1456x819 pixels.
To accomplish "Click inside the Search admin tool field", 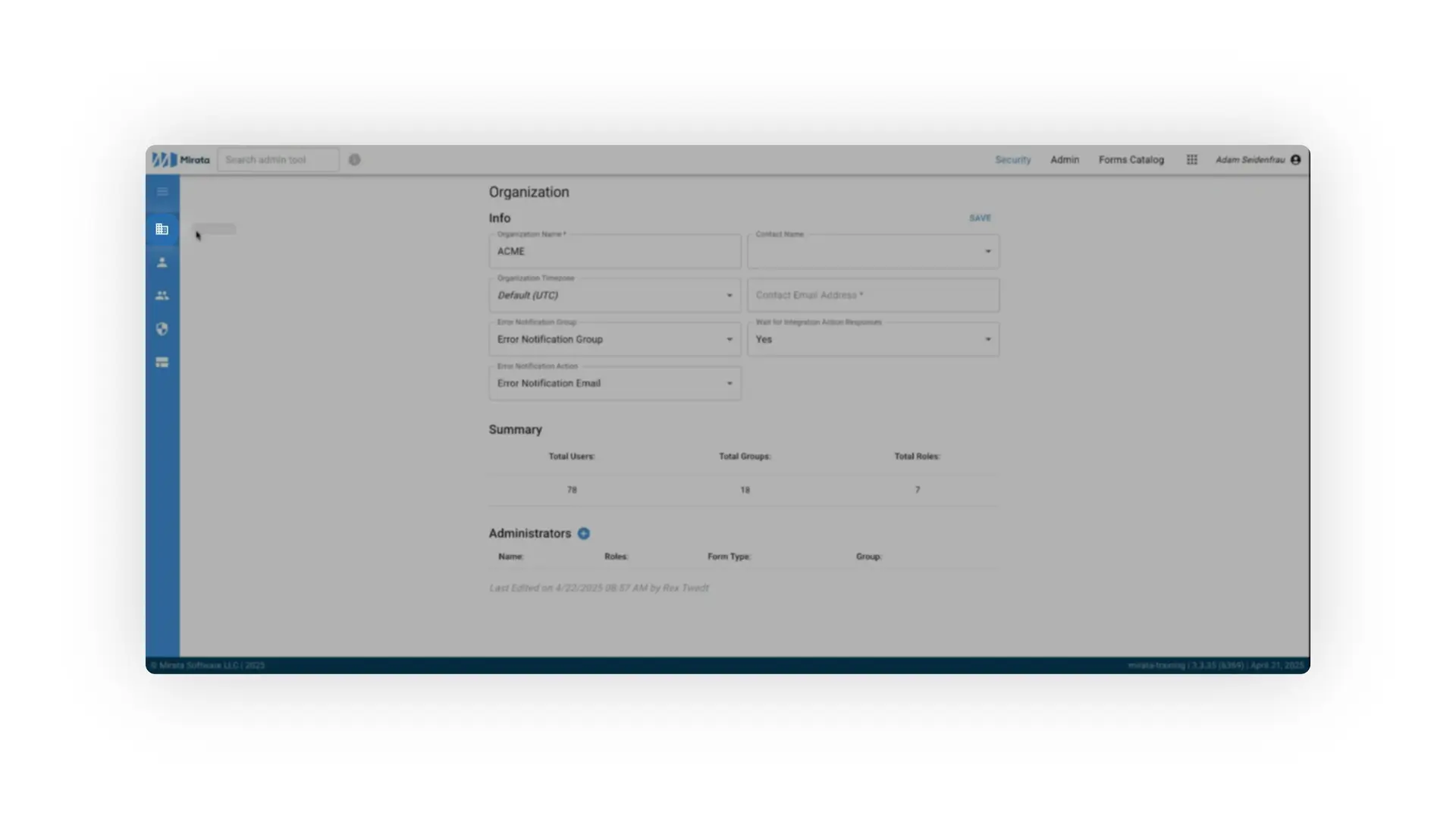I will pyautogui.click(x=278, y=160).
